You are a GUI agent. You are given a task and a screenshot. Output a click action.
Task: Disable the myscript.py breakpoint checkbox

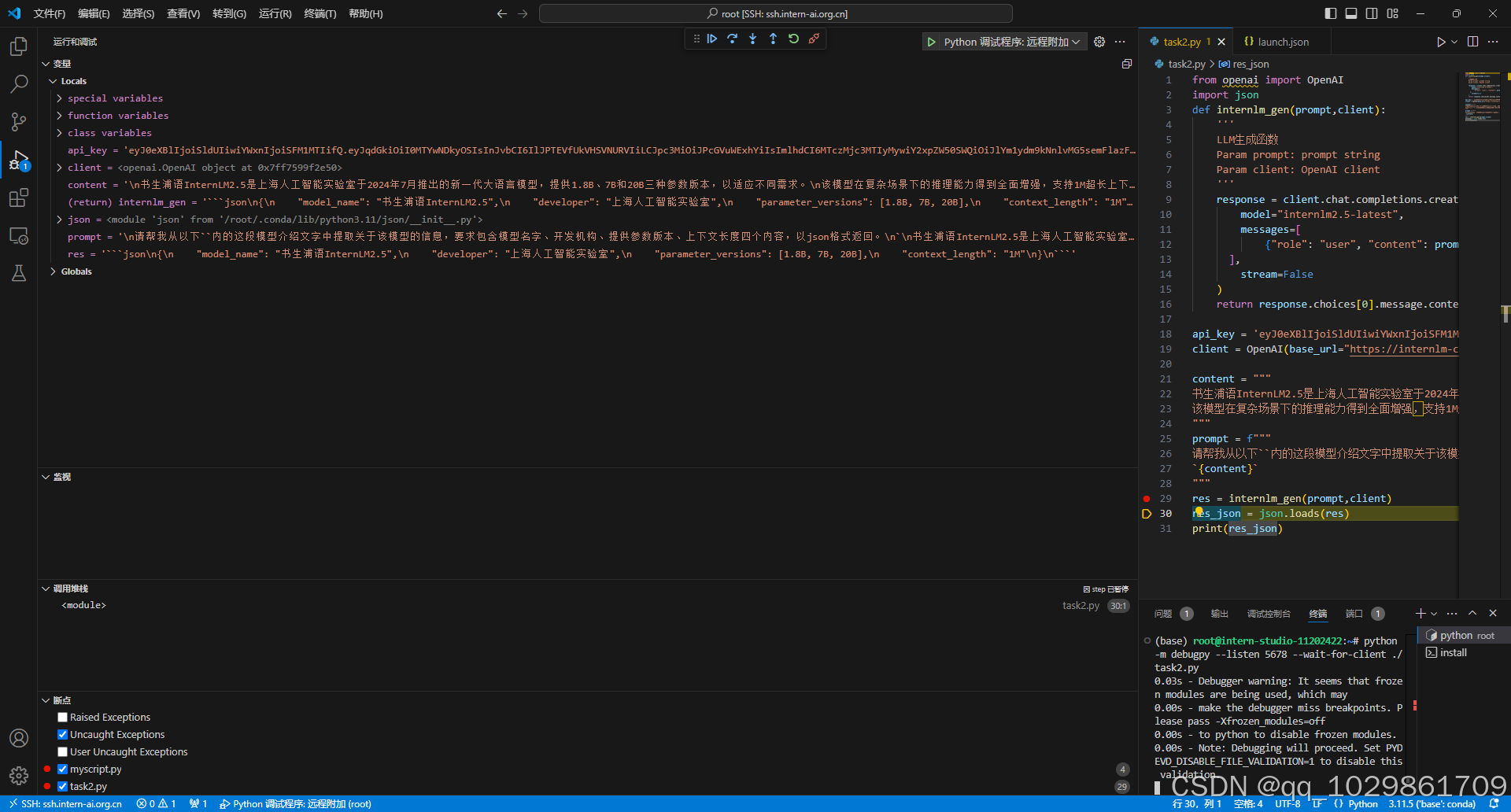click(62, 770)
